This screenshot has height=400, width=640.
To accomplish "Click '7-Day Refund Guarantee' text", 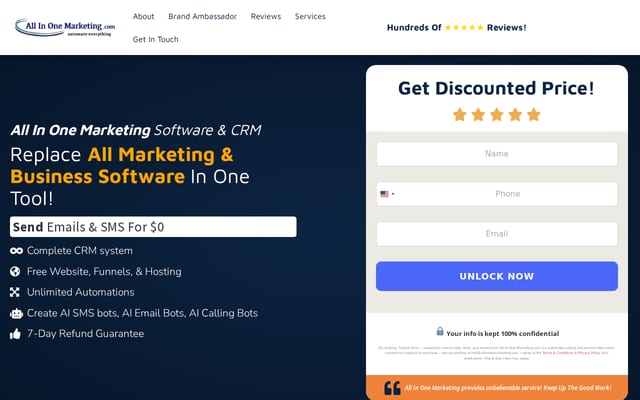I will [x=85, y=333].
